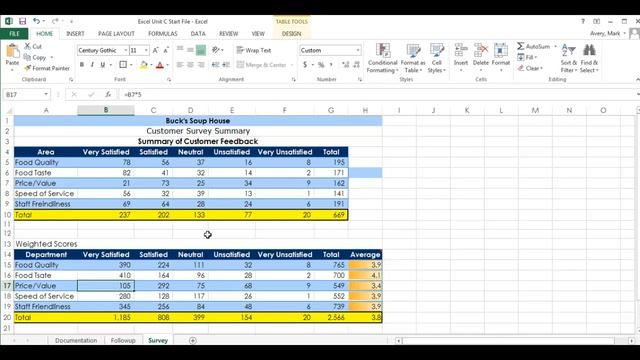Toggle middle vertical alignment
Image resolution: width=640 pixels, height=360 pixels.
pyautogui.click(x=190, y=50)
